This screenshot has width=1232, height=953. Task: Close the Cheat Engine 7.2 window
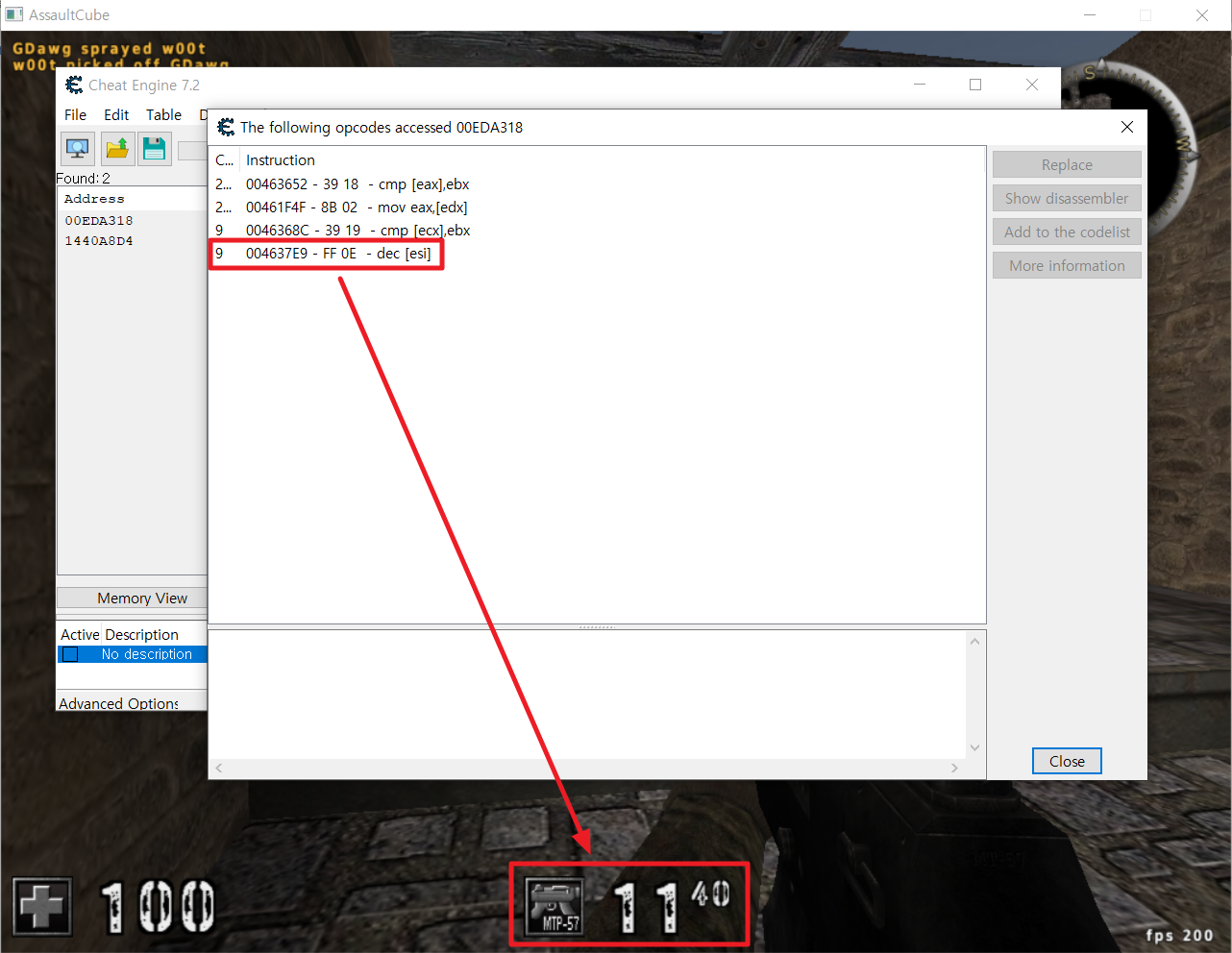click(x=1032, y=85)
